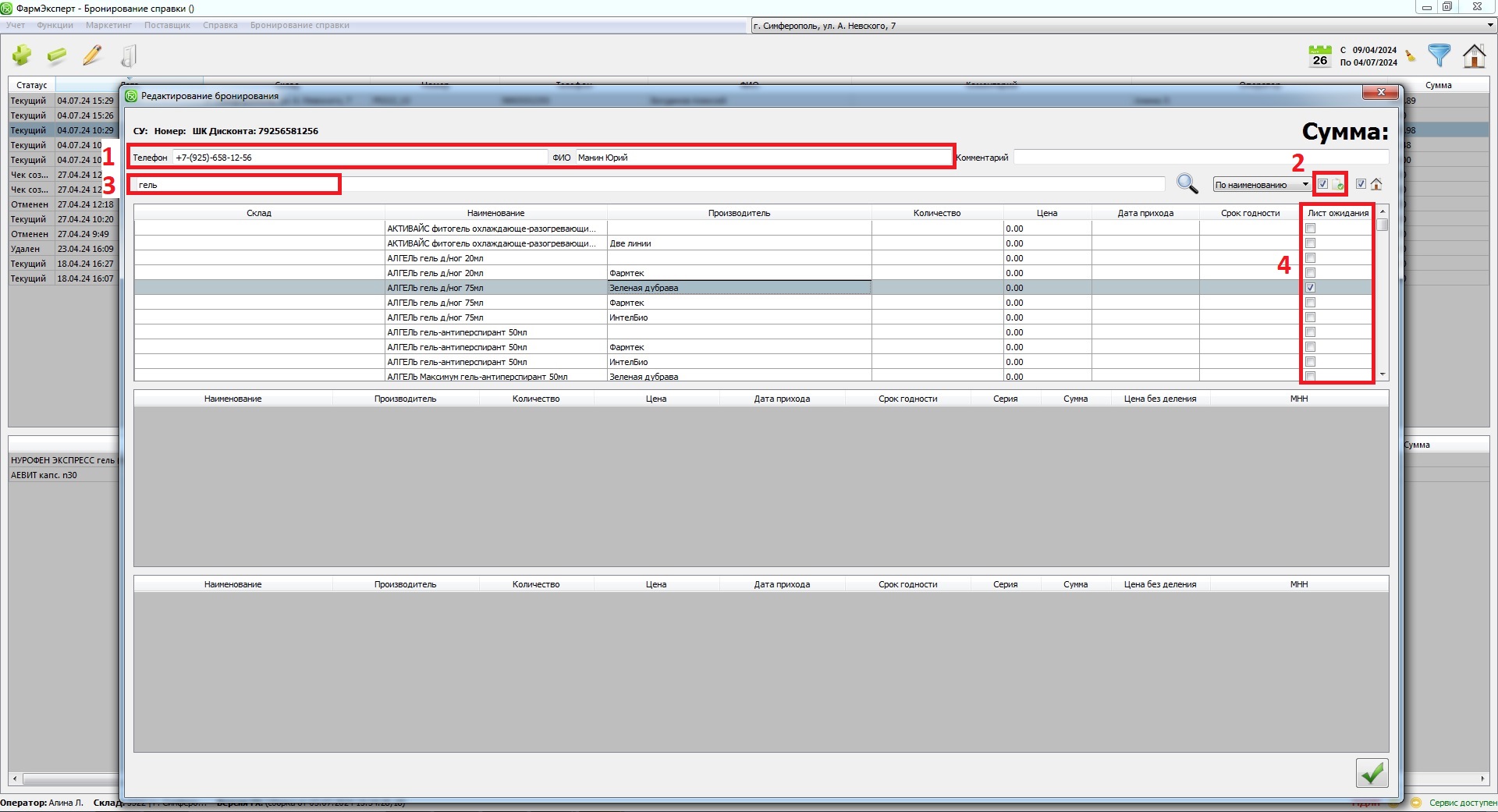Viewport: 1498px width, 812px height.
Task: Click the green minus remove reservation icon
Action: [57, 55]
